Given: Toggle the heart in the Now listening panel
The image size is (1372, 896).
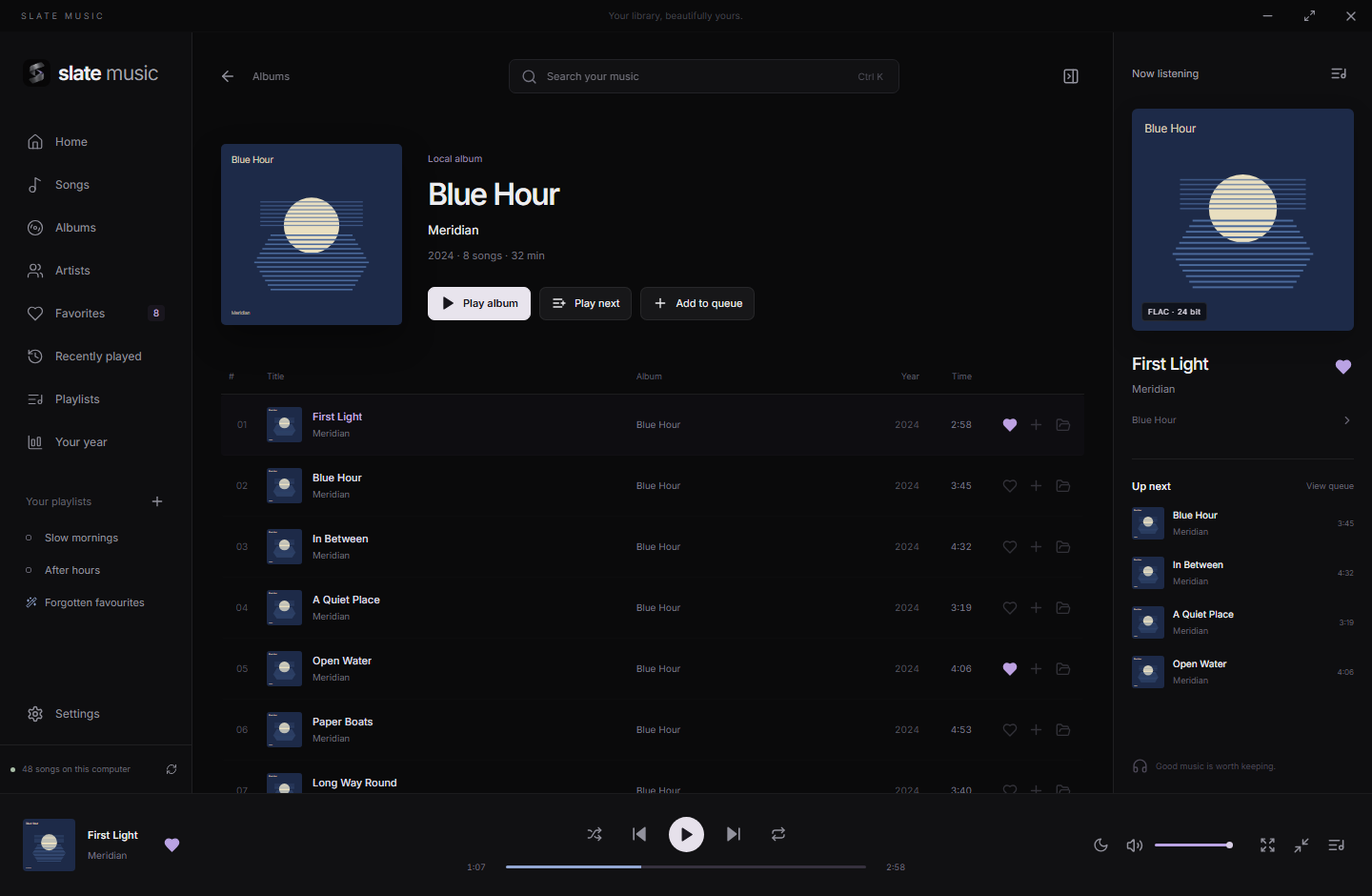Looking at the screenshot, I should coord(1343,366).
